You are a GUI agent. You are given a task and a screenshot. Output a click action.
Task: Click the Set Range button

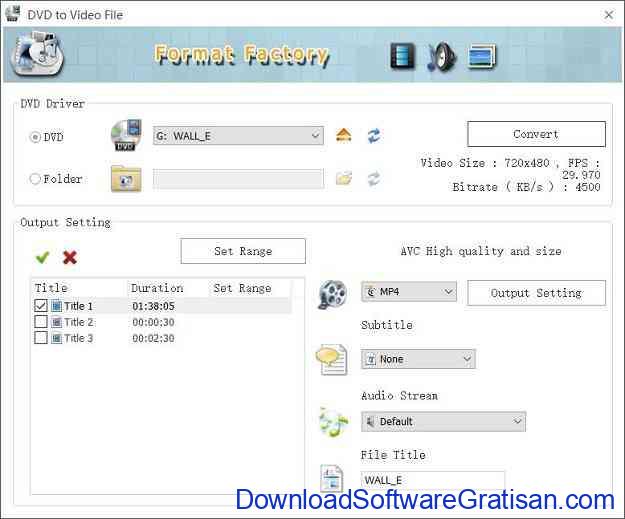pos(243,251)
